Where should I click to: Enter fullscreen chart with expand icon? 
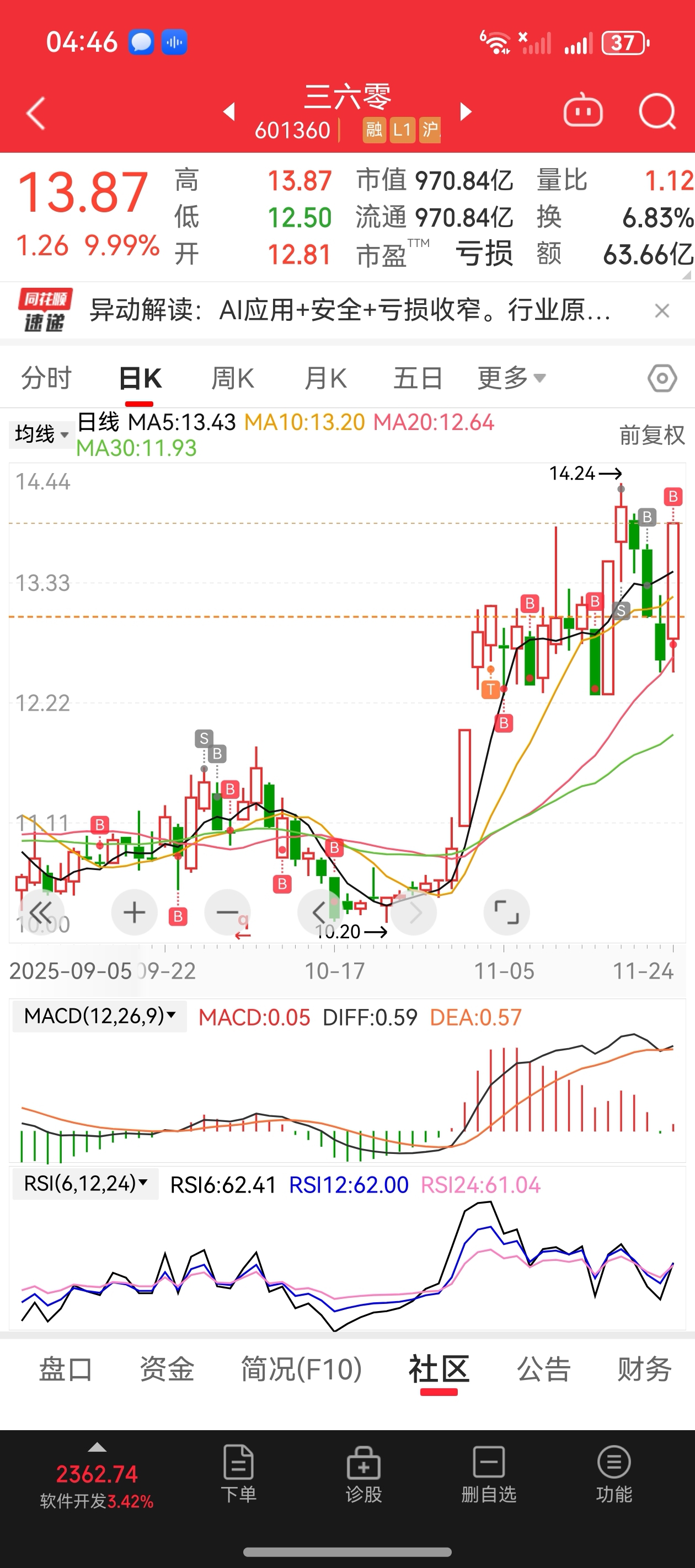click(506, 912)
